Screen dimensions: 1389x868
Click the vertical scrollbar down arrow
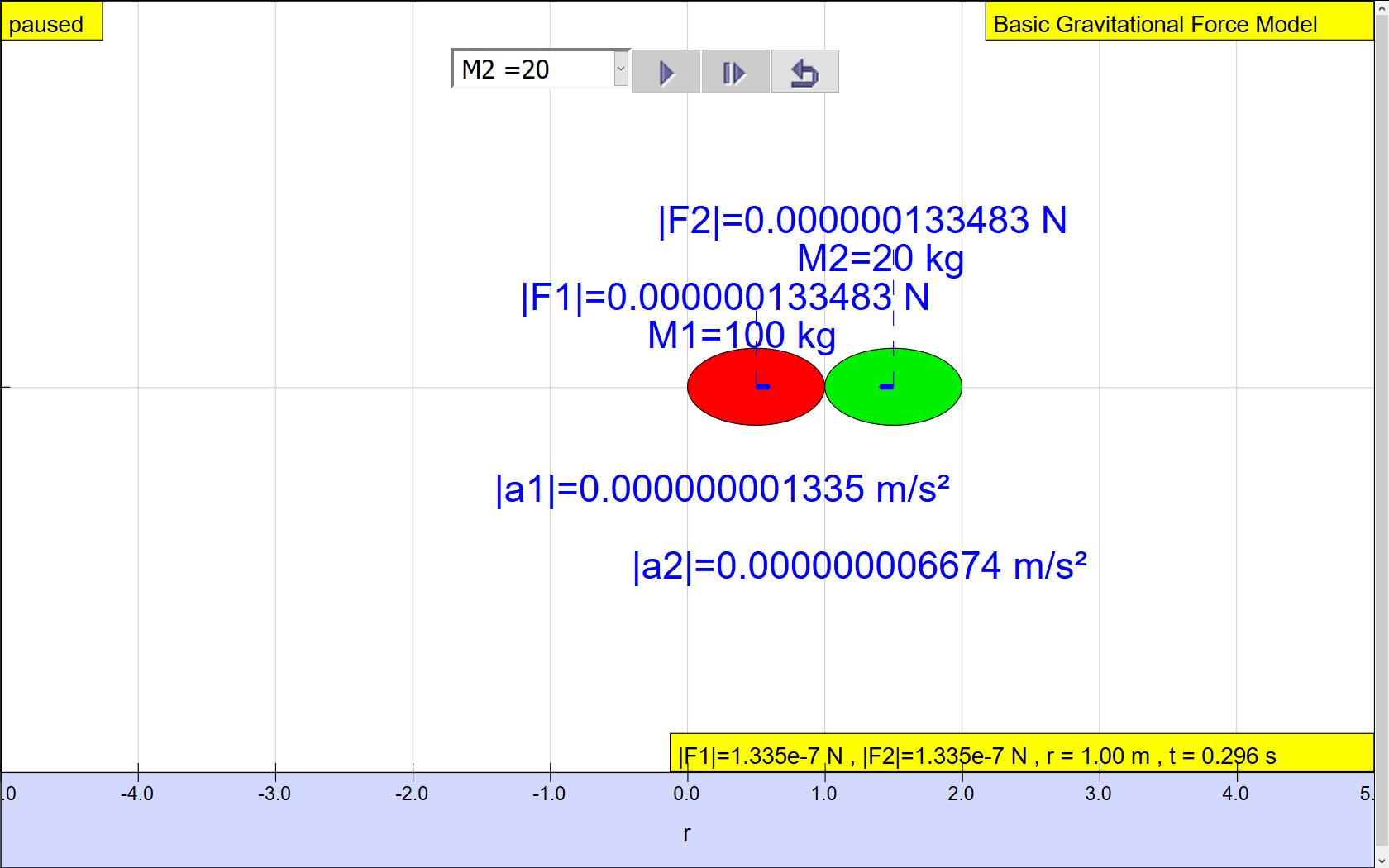coord(1382,861)
